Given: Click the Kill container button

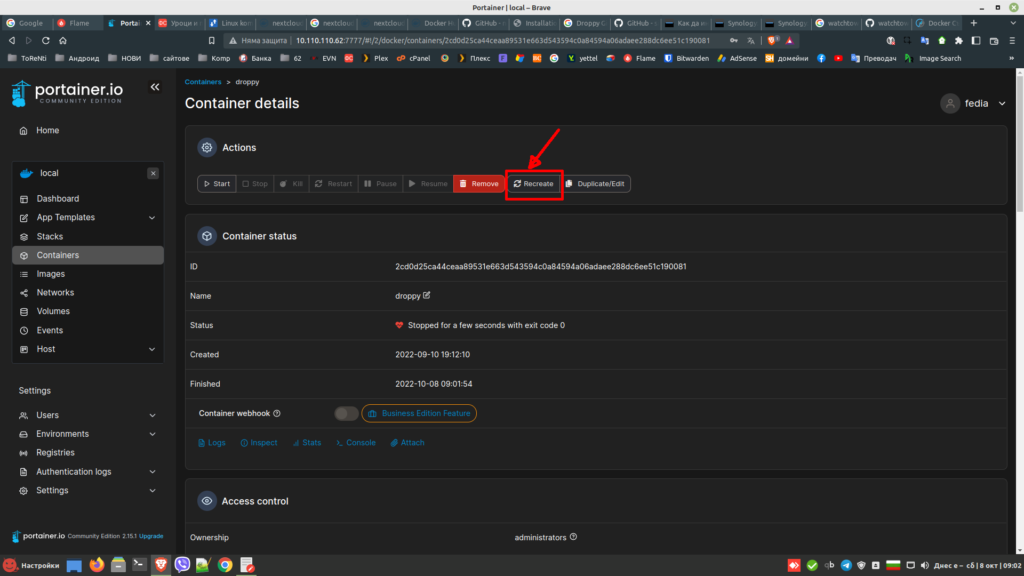Looking at the screenshot, I should [291, 184].
